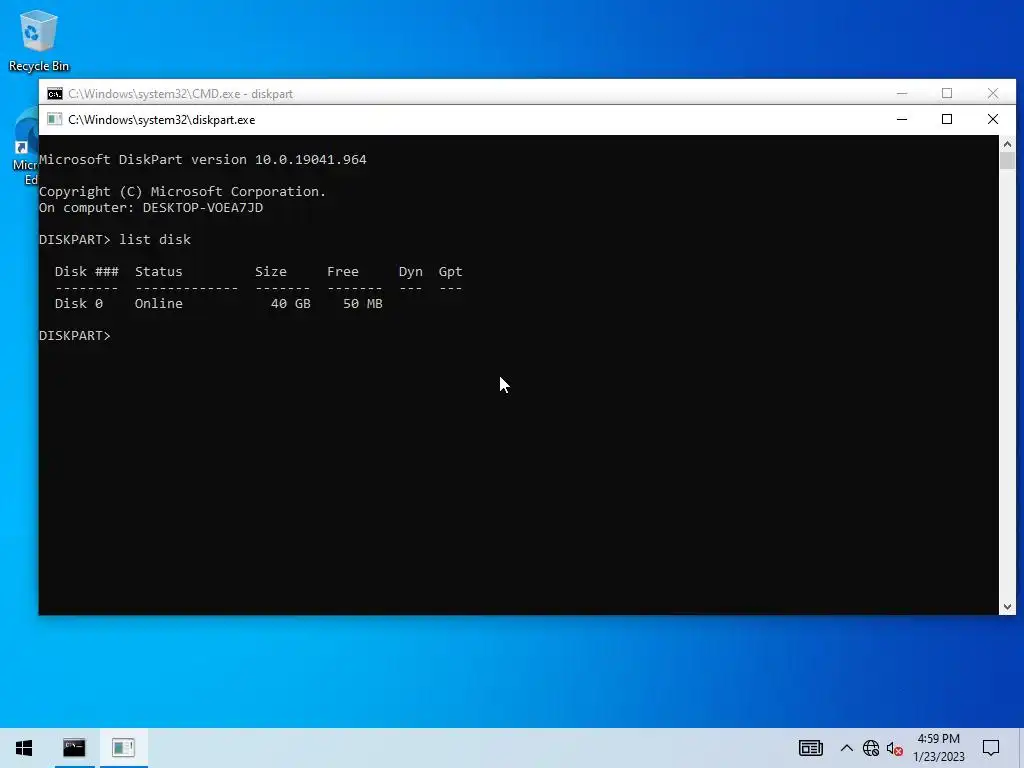The image size is (1024, 768).
Task: Click the diskpart.exe title bar icon
Action: point(55,120)
